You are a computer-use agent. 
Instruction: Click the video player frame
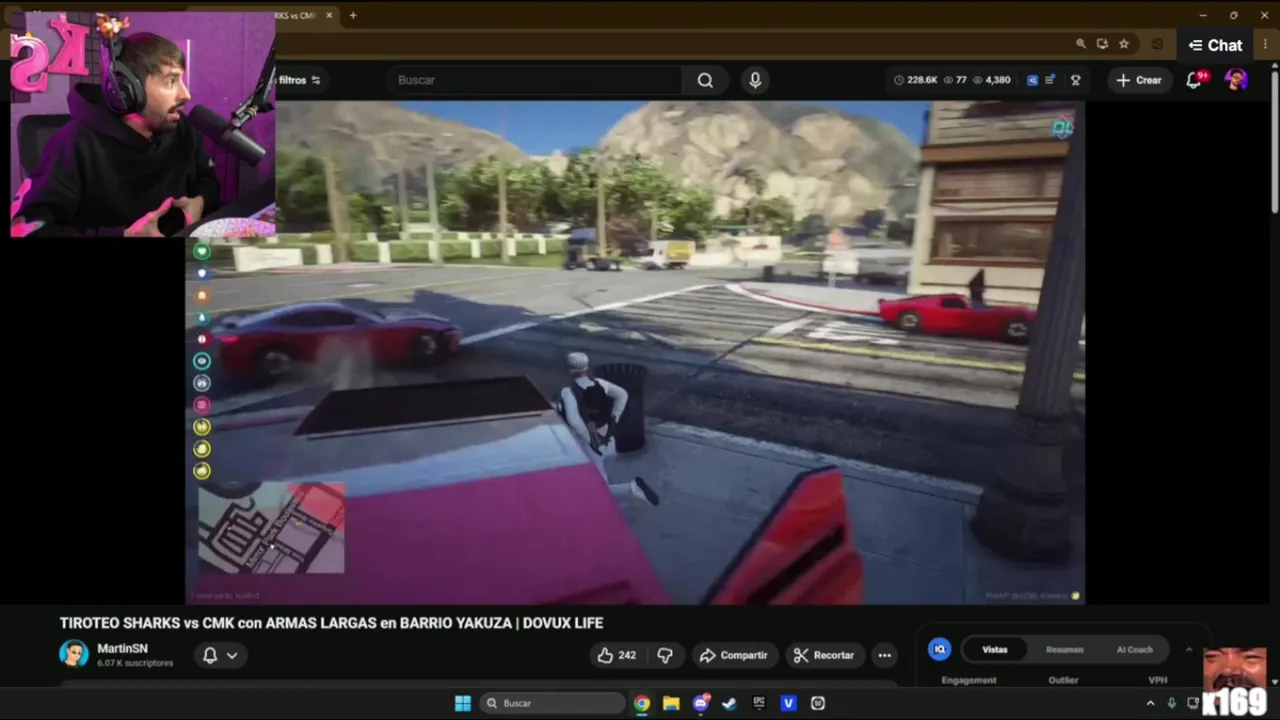635,352
